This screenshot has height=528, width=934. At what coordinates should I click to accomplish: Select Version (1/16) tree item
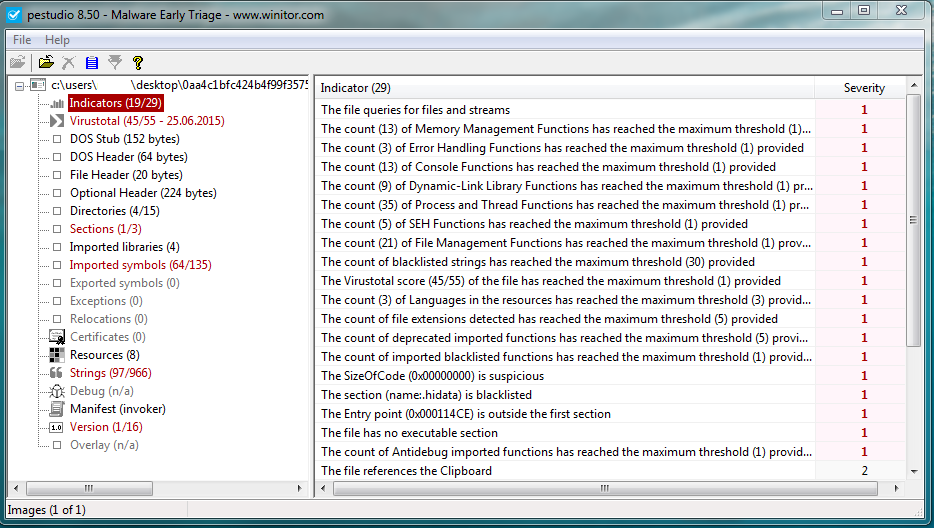coord(106,427)
